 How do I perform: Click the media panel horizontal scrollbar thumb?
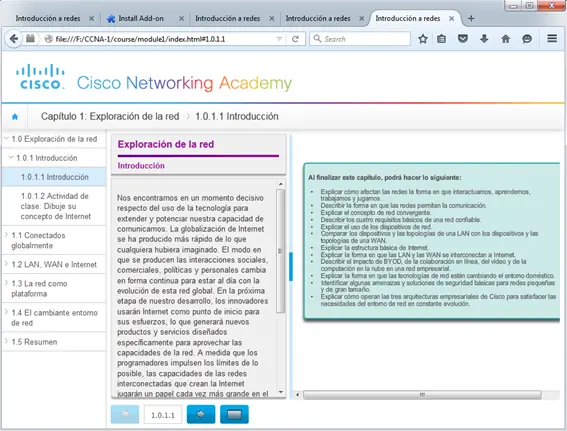coord(422,394)
